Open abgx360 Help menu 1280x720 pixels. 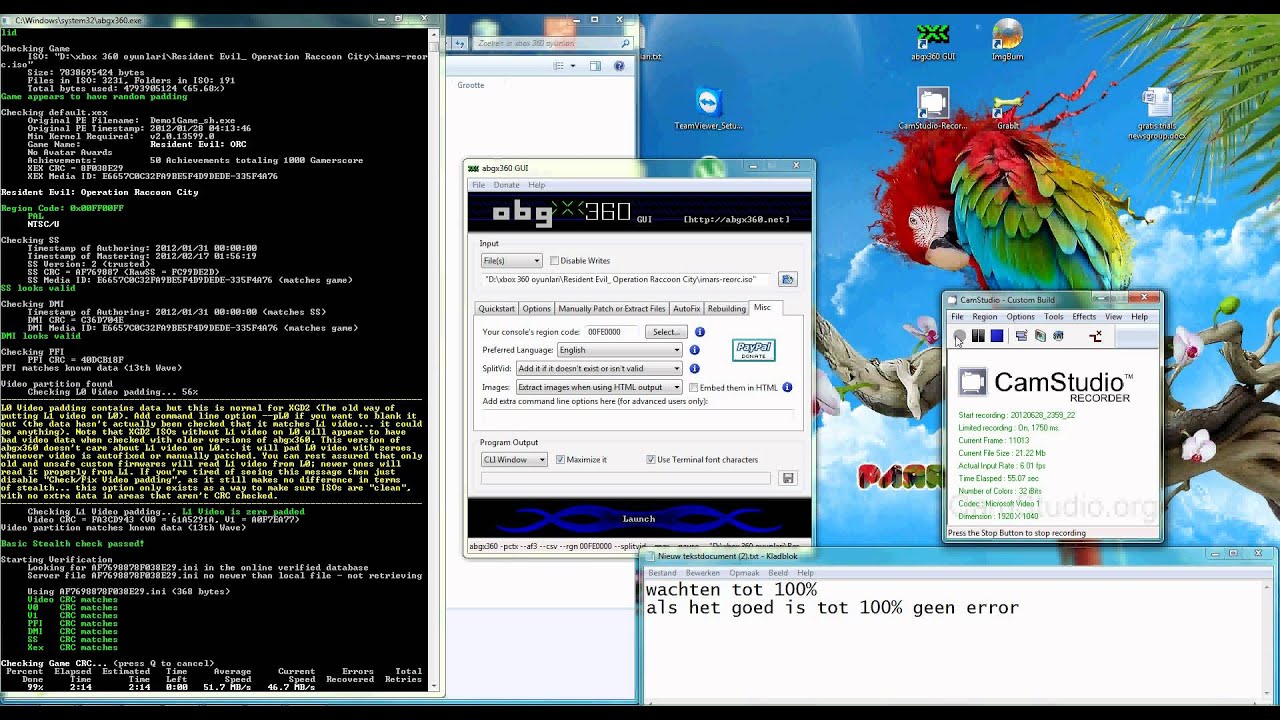point(537,185)
